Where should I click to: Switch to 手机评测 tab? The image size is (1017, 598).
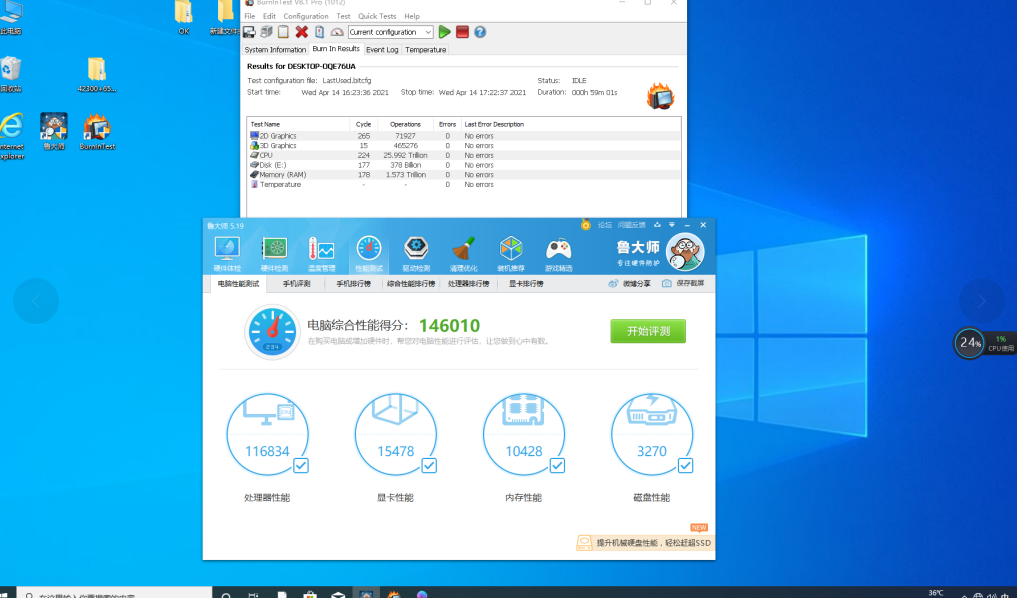[296, 284]
